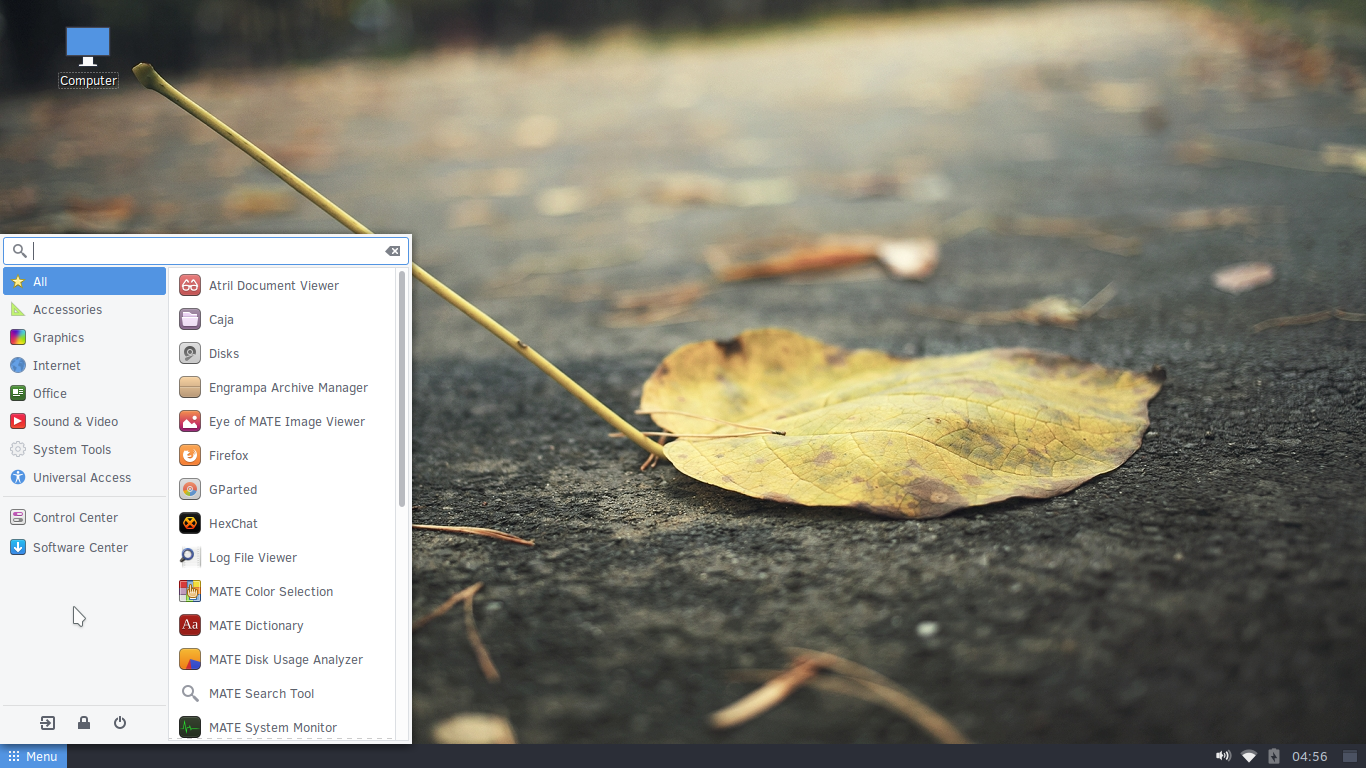Open Software Center
Screen dimensions: 1366x768
pos(84,547)
